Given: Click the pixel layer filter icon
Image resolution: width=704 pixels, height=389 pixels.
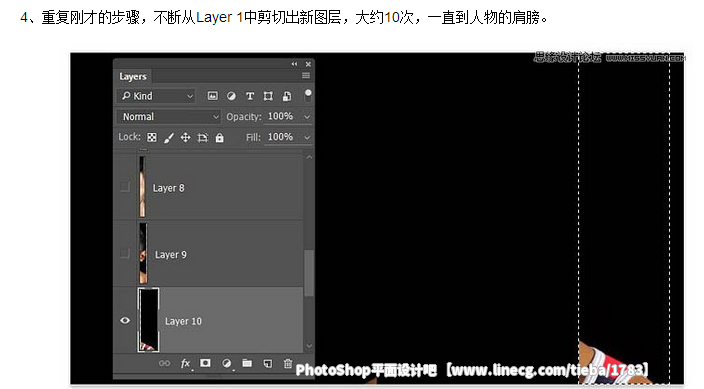Looking at the screenshot, I should (x=212, y=96).
